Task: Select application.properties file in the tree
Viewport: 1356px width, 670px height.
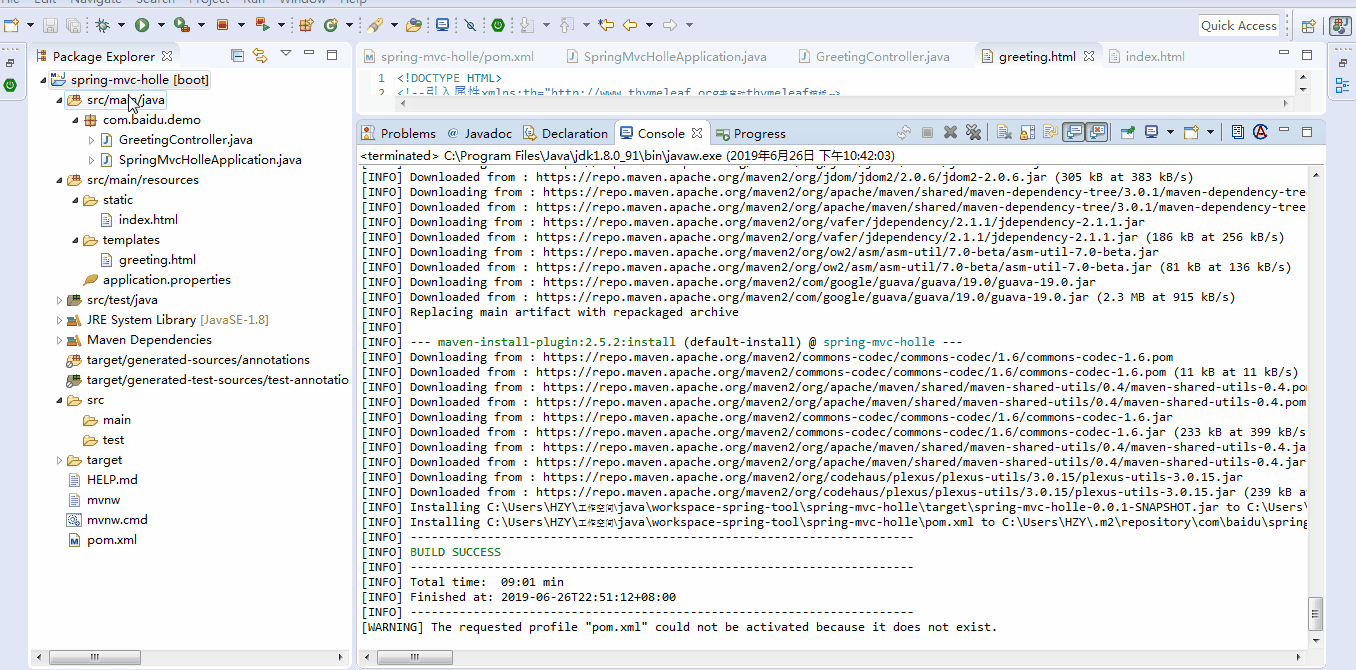Action: [x=166, y=280]
